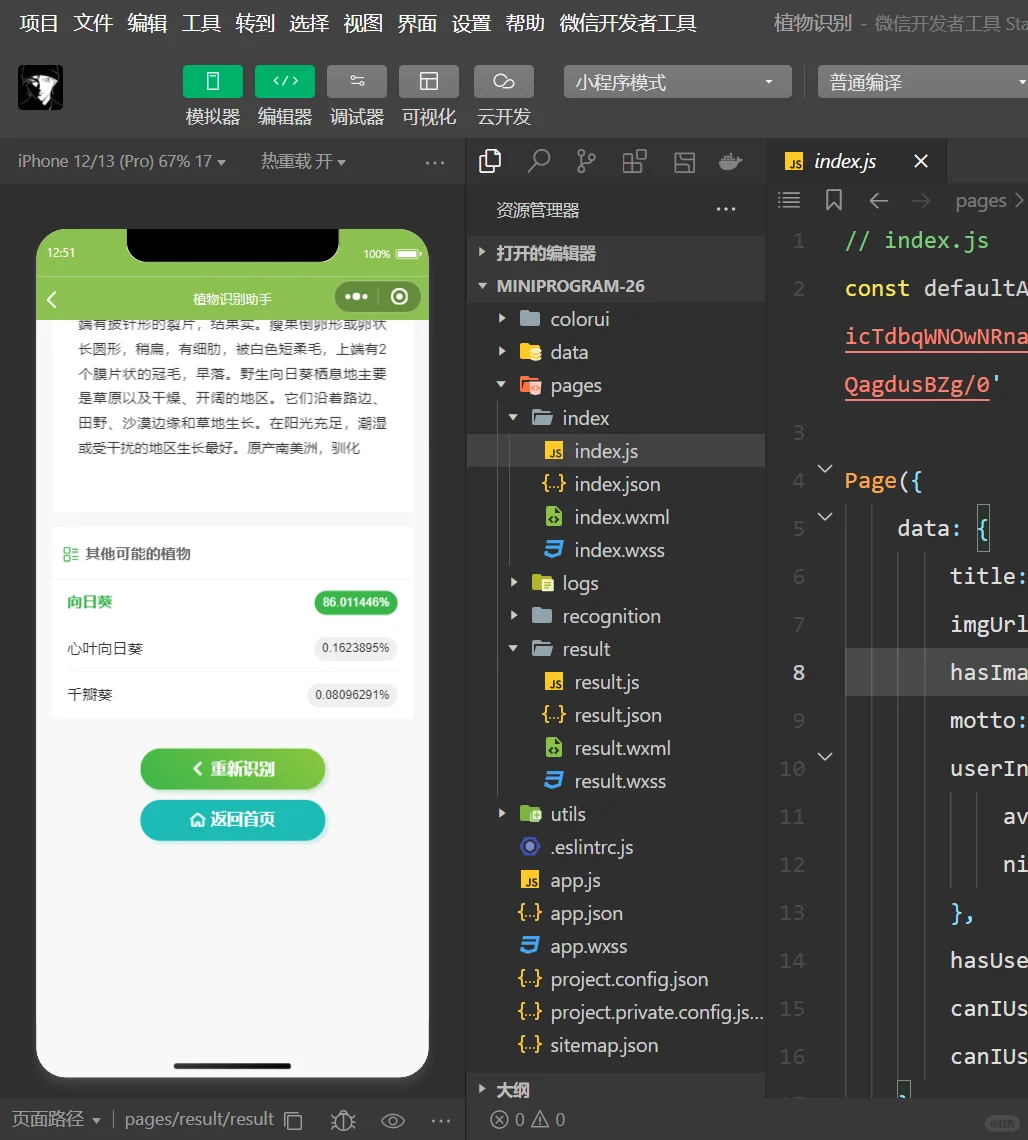Toggle the preview eye icon in status bar
The image size is (1028, 1140).
pos(393,1120)
